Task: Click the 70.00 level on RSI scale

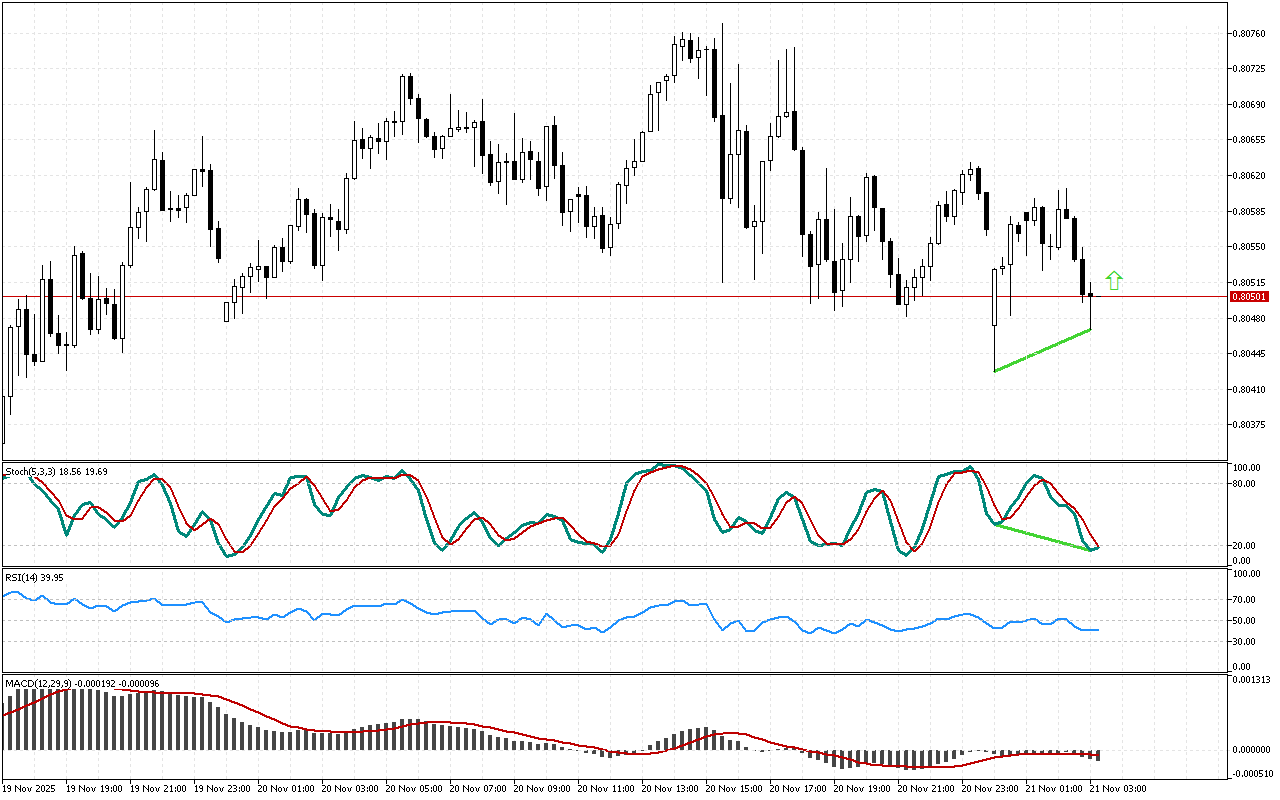Action: click(1245, 600)
